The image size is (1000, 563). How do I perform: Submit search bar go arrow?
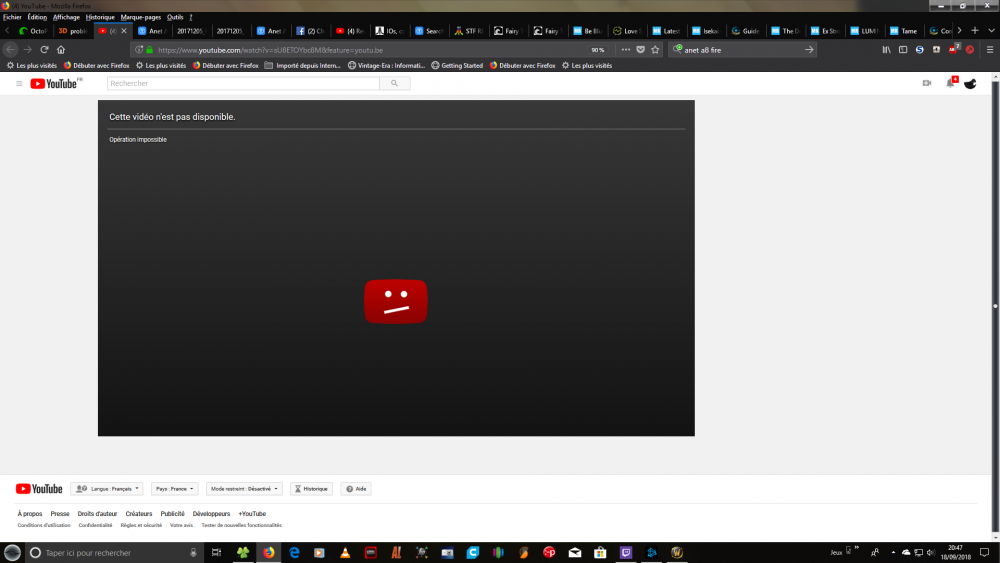tap(809, 50)
